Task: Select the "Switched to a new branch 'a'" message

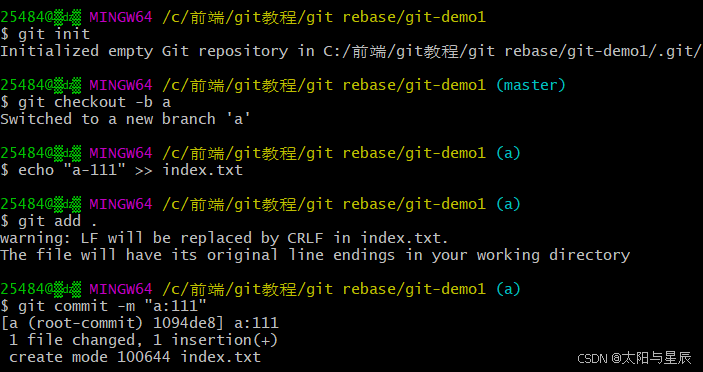Action: tap(126, 119)
